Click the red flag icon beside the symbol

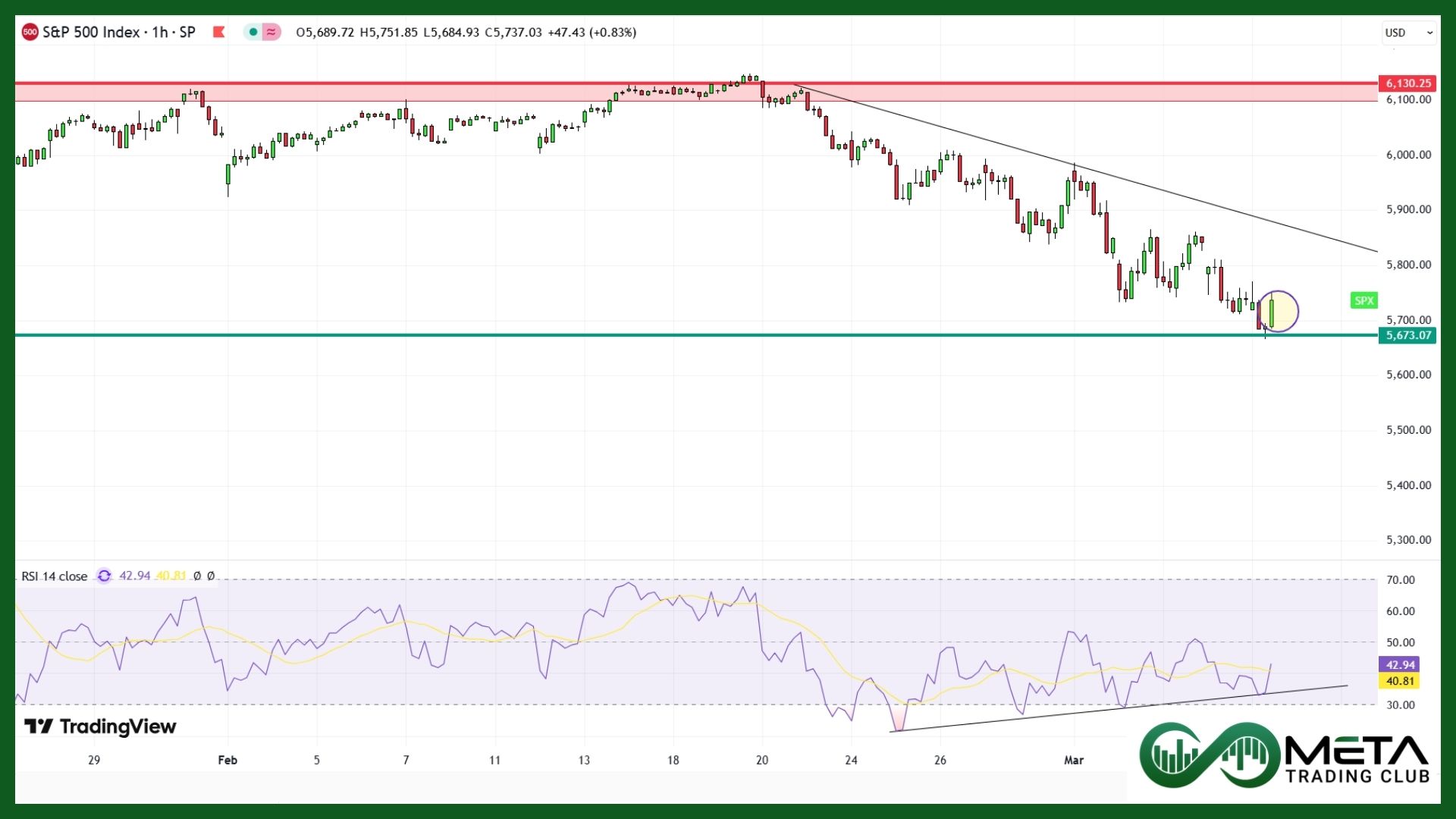tap(219, 32)
